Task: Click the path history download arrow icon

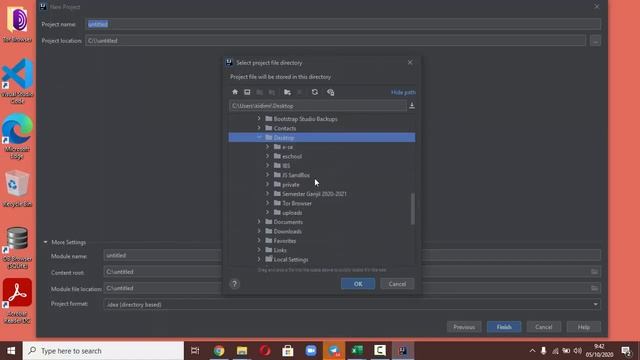Action: (x=412, y=106)
